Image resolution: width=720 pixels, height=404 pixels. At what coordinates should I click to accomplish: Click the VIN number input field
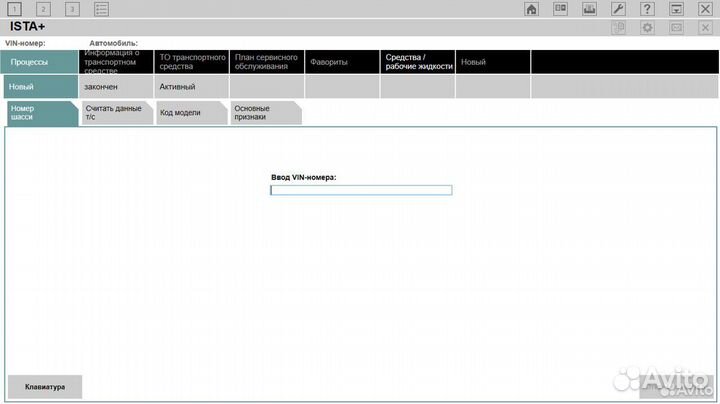click(x=361, y=190)
